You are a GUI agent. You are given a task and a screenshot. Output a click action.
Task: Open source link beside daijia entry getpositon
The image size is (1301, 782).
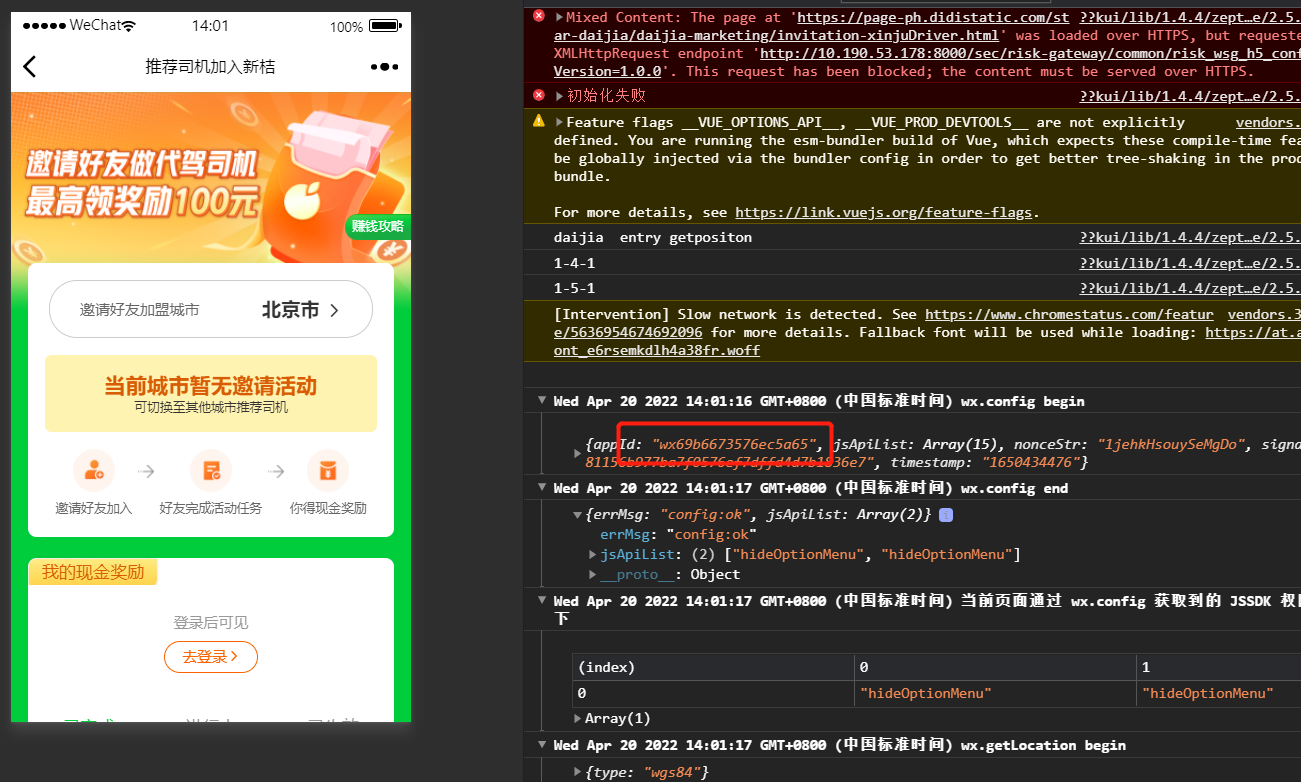pyautogui.click(x=1190, y=238)
